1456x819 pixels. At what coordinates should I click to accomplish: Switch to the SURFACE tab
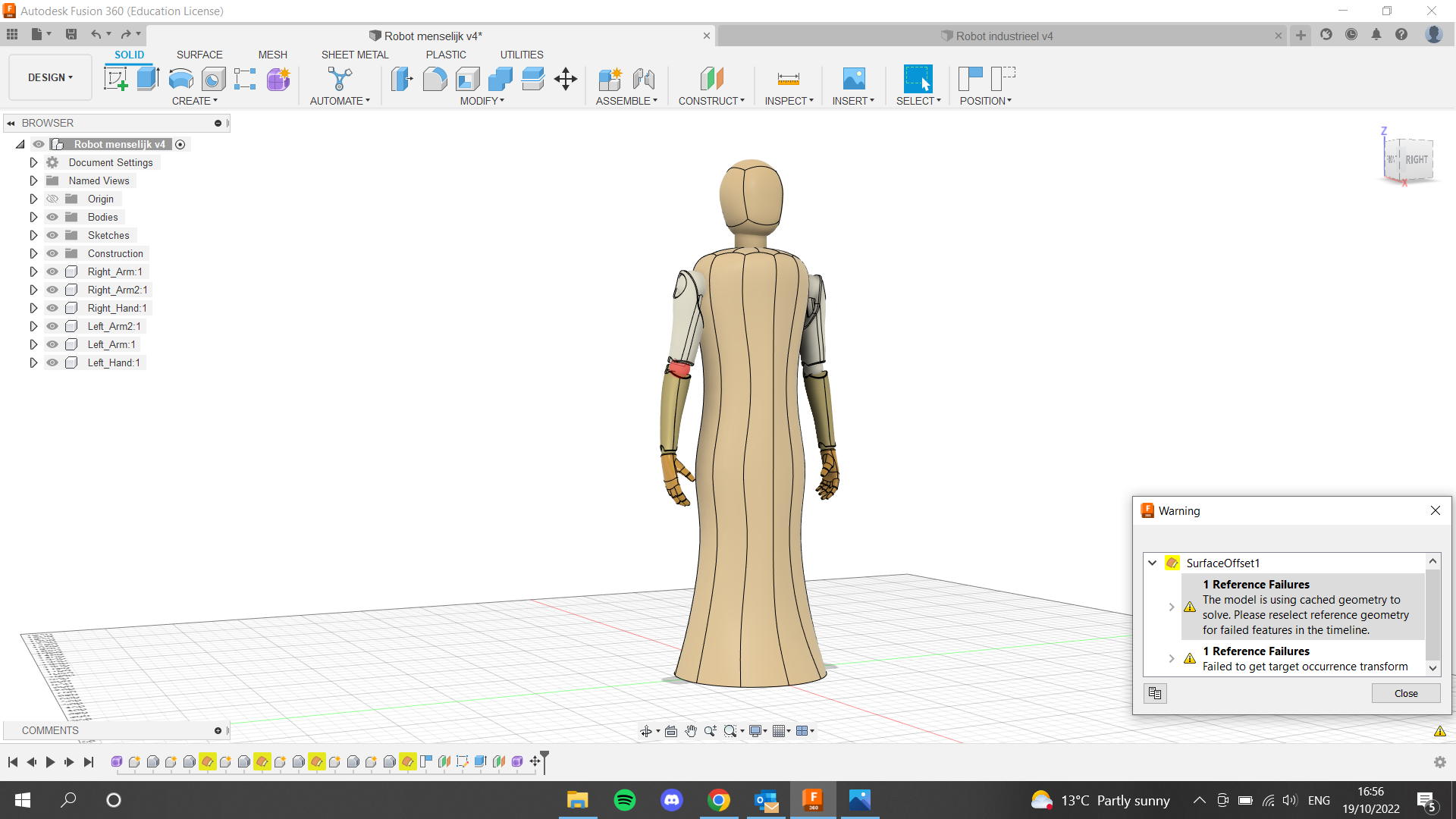click(x=199, y=54)
